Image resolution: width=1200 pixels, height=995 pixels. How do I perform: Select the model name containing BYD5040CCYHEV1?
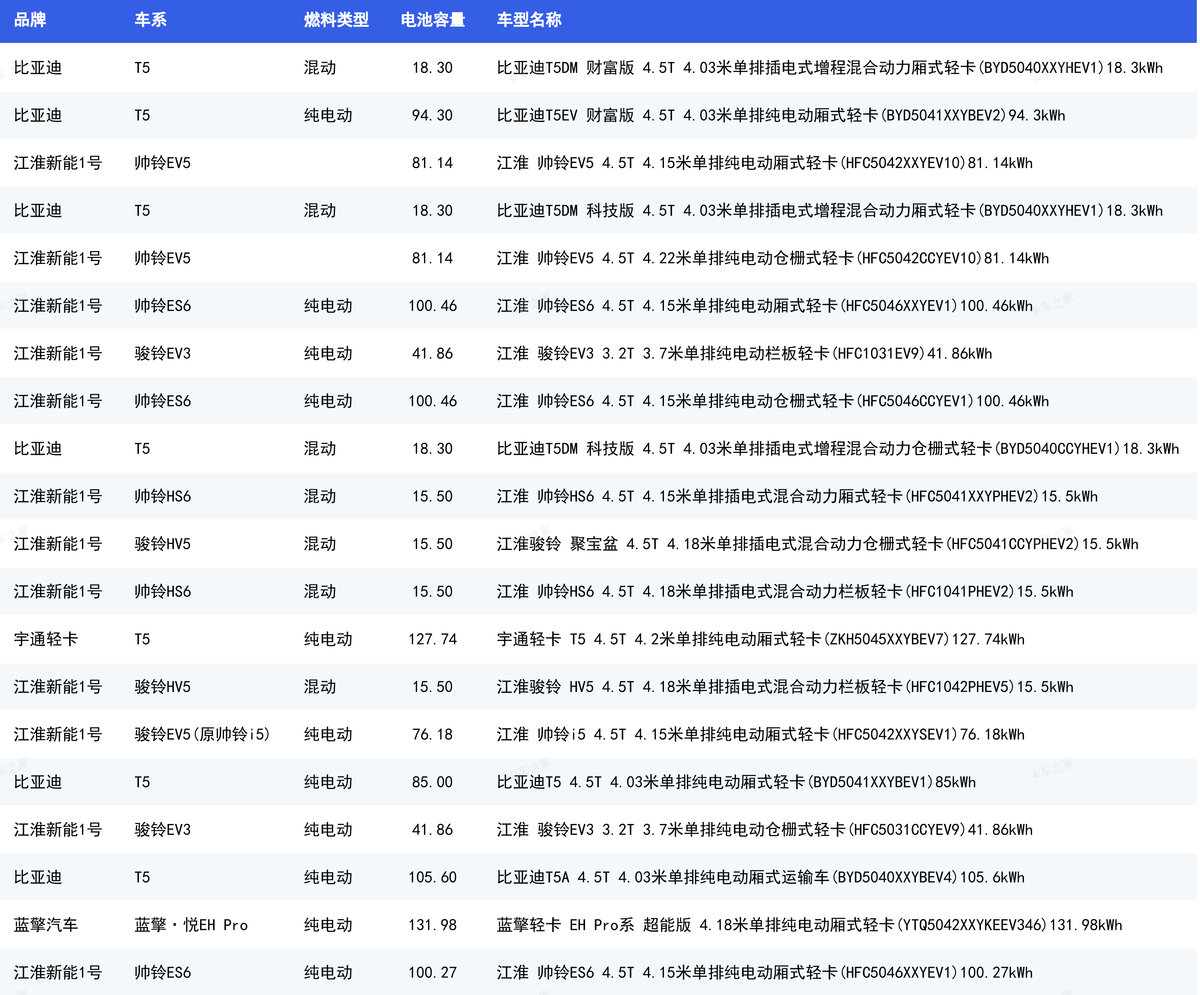pyautogui.click(x=838, y=449)
